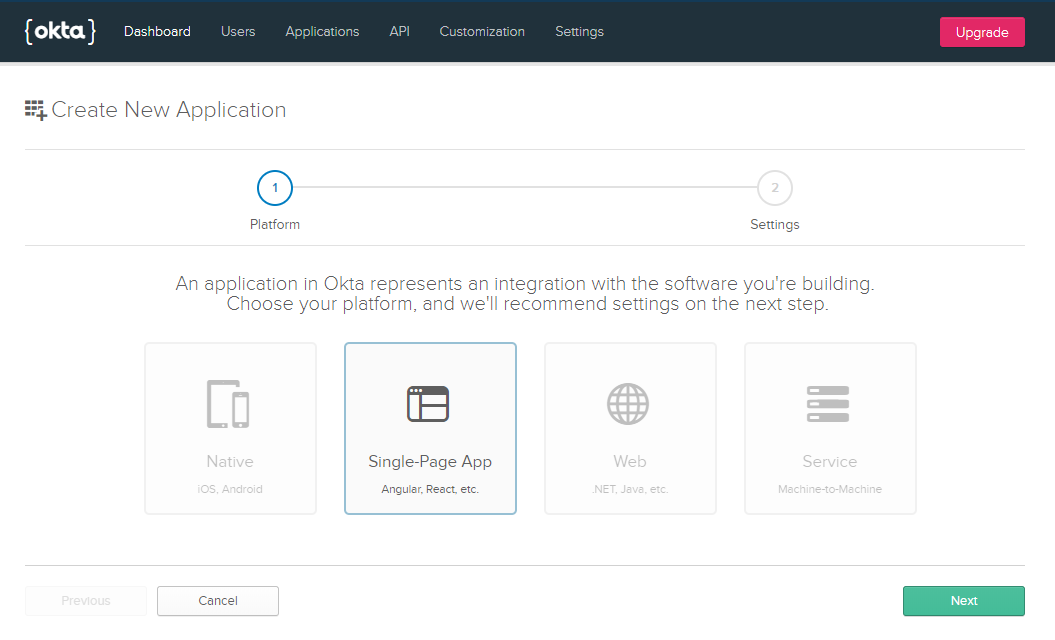The height and width of the screenshot is (640, 1055).
Task: Select the Native iOS, Android platform card
Action: [230, 428]
